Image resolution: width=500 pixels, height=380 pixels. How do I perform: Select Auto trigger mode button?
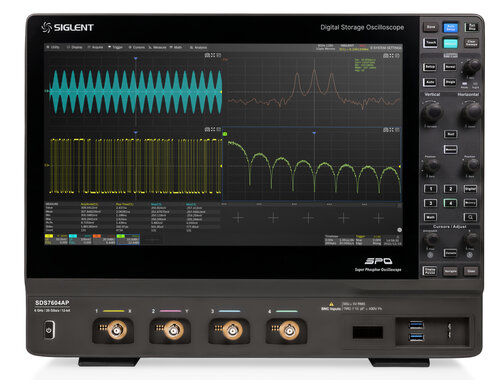[x=430, y=82]
